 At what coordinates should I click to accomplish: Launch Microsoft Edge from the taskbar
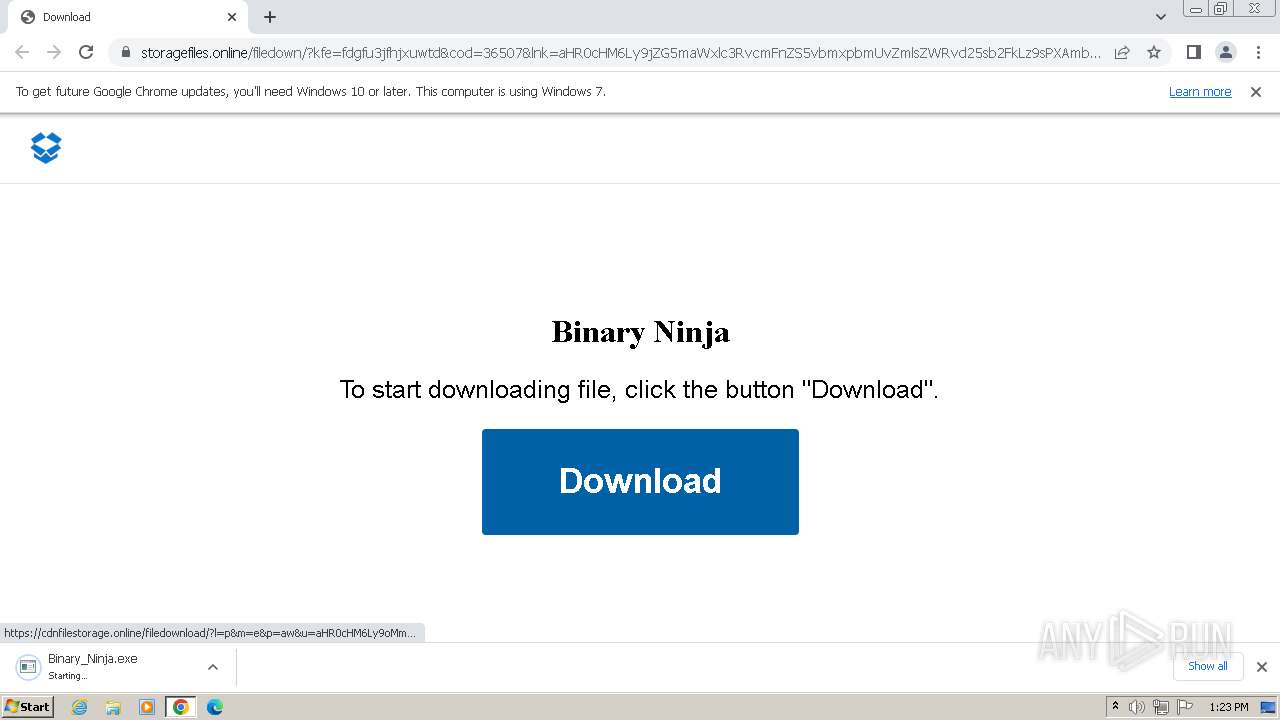[x=215, y=707]
